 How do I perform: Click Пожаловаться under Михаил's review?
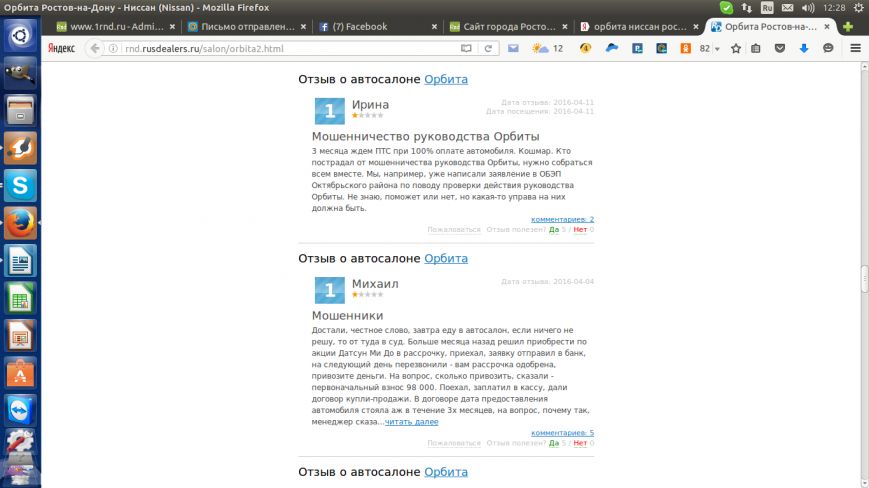pos(454,443)
